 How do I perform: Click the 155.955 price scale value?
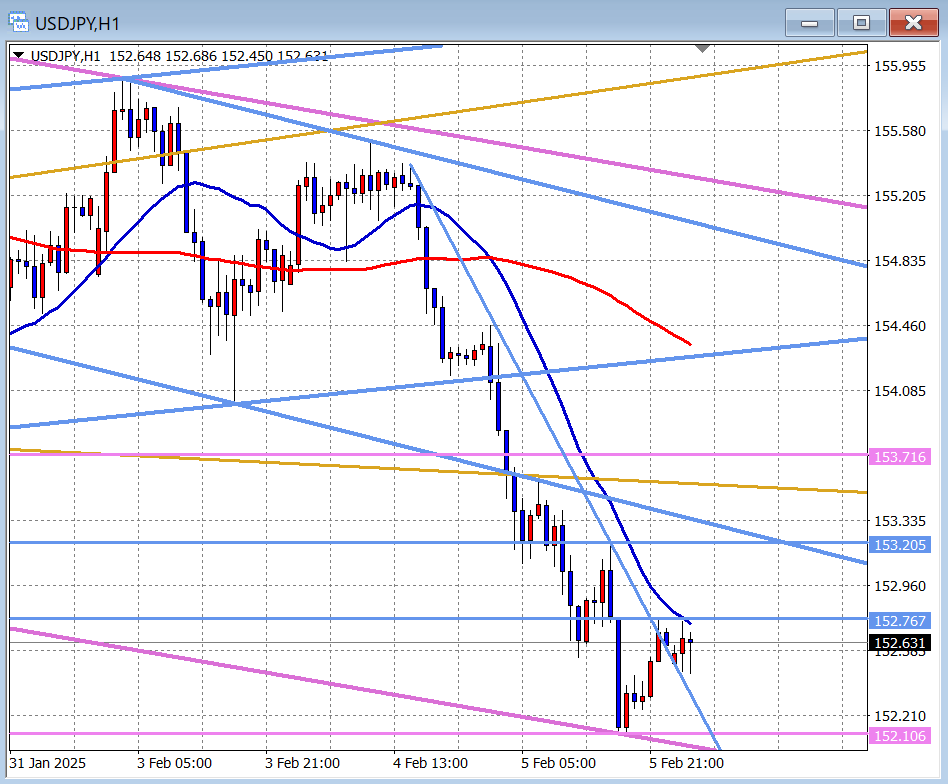click(900, 66)
